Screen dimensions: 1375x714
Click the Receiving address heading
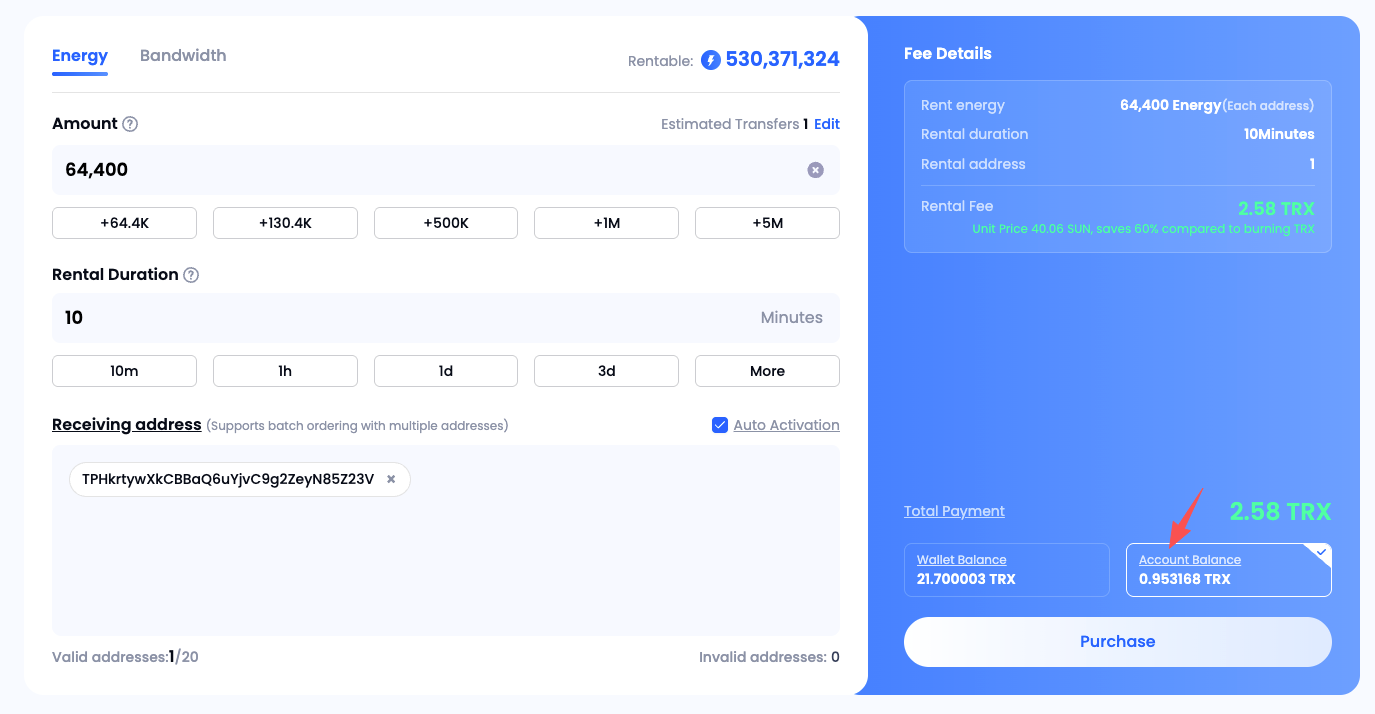(127, 425)
